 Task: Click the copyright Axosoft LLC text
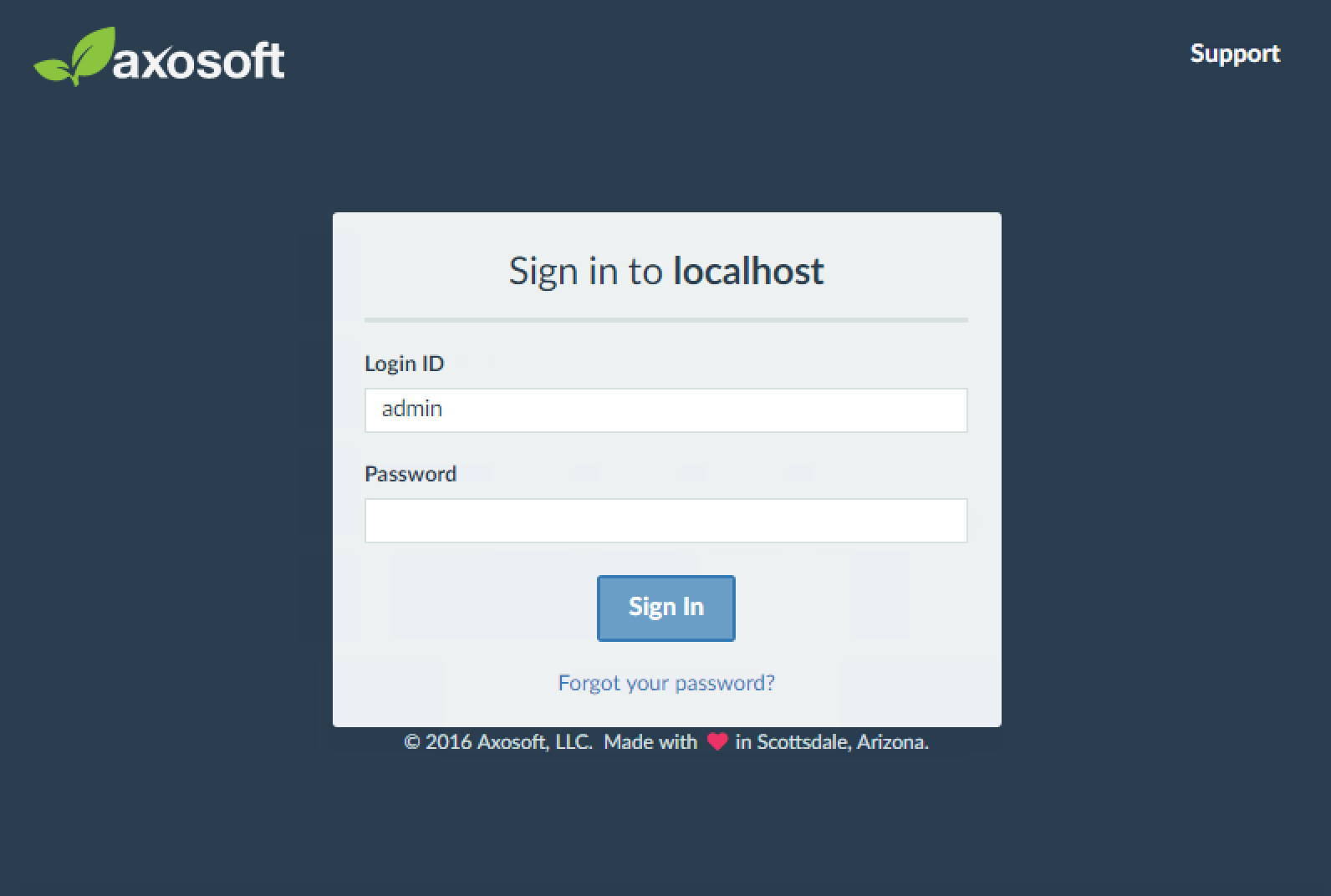pos(498,741)
